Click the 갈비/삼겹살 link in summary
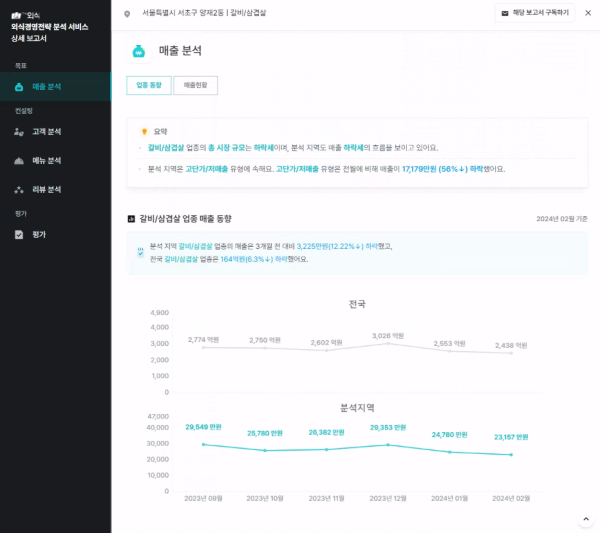Screen dimensions: 600x533 166,148
